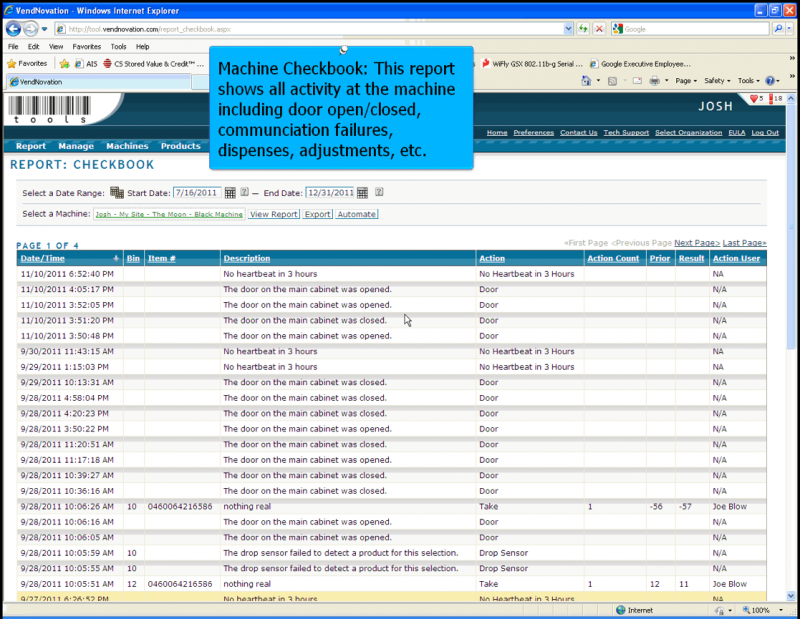The image size is (800, 619).
Task: Open the Manage navigation menu
Action: tap(76, 146)
